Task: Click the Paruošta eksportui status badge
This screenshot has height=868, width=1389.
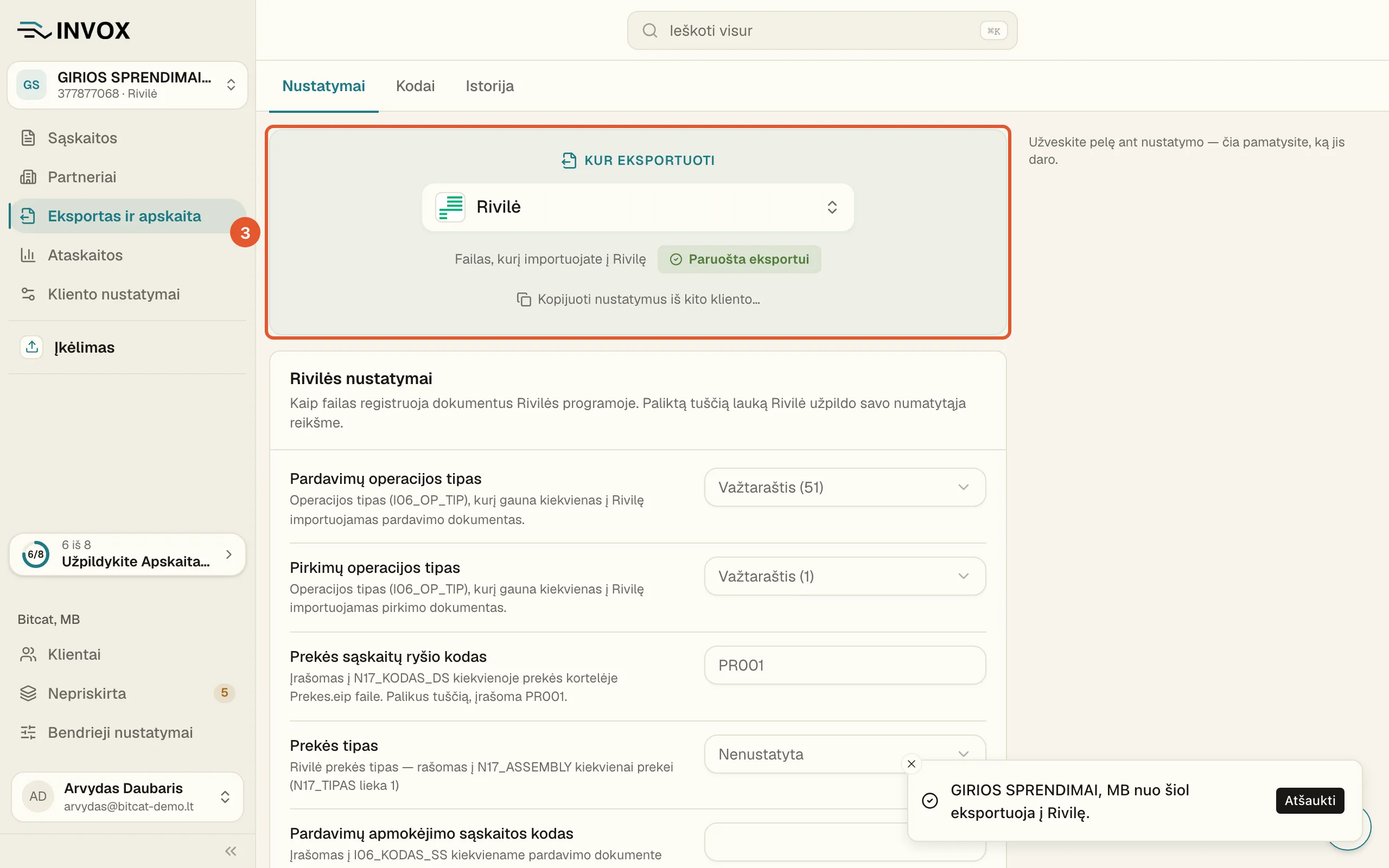Action: pos(738,259)
